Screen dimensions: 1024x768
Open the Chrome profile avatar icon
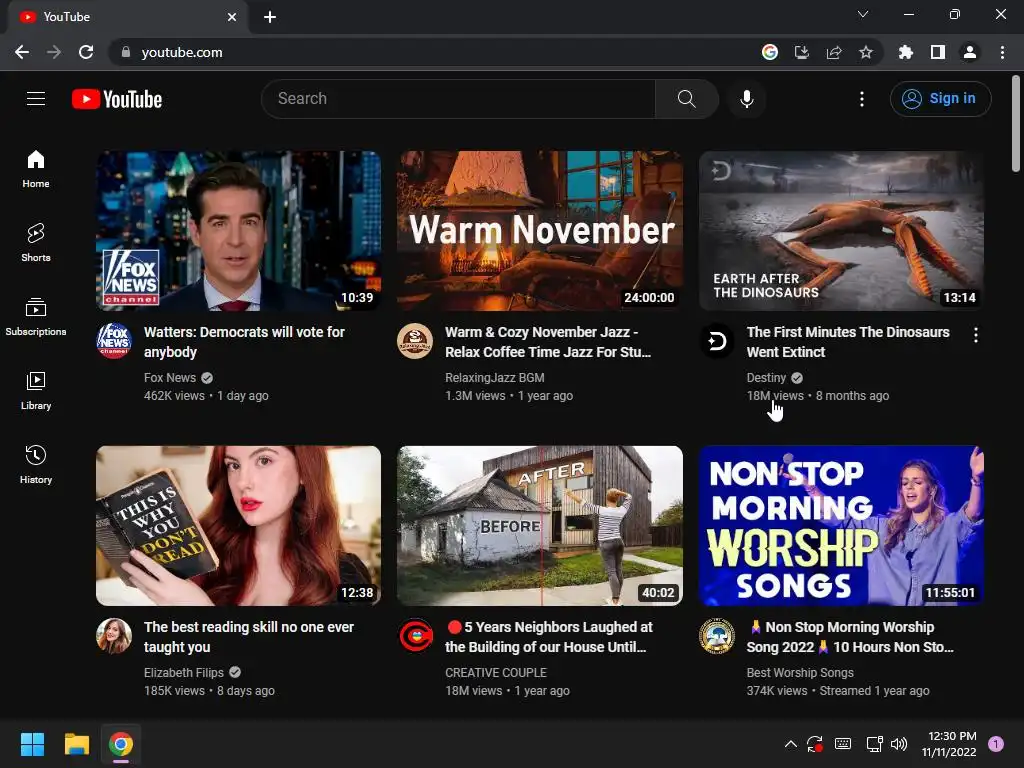(970, 52)
